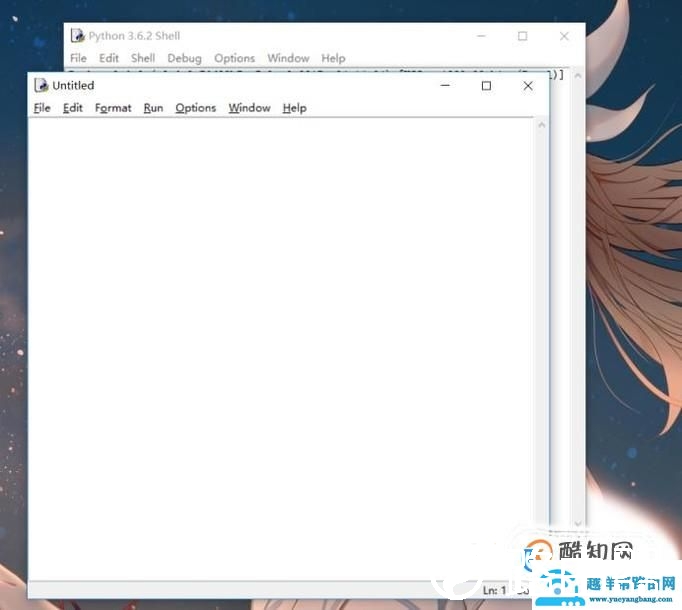Minimize the Untitled editor window
The width and height of the screenshot is (682, 610).
[x=445, y=86]
